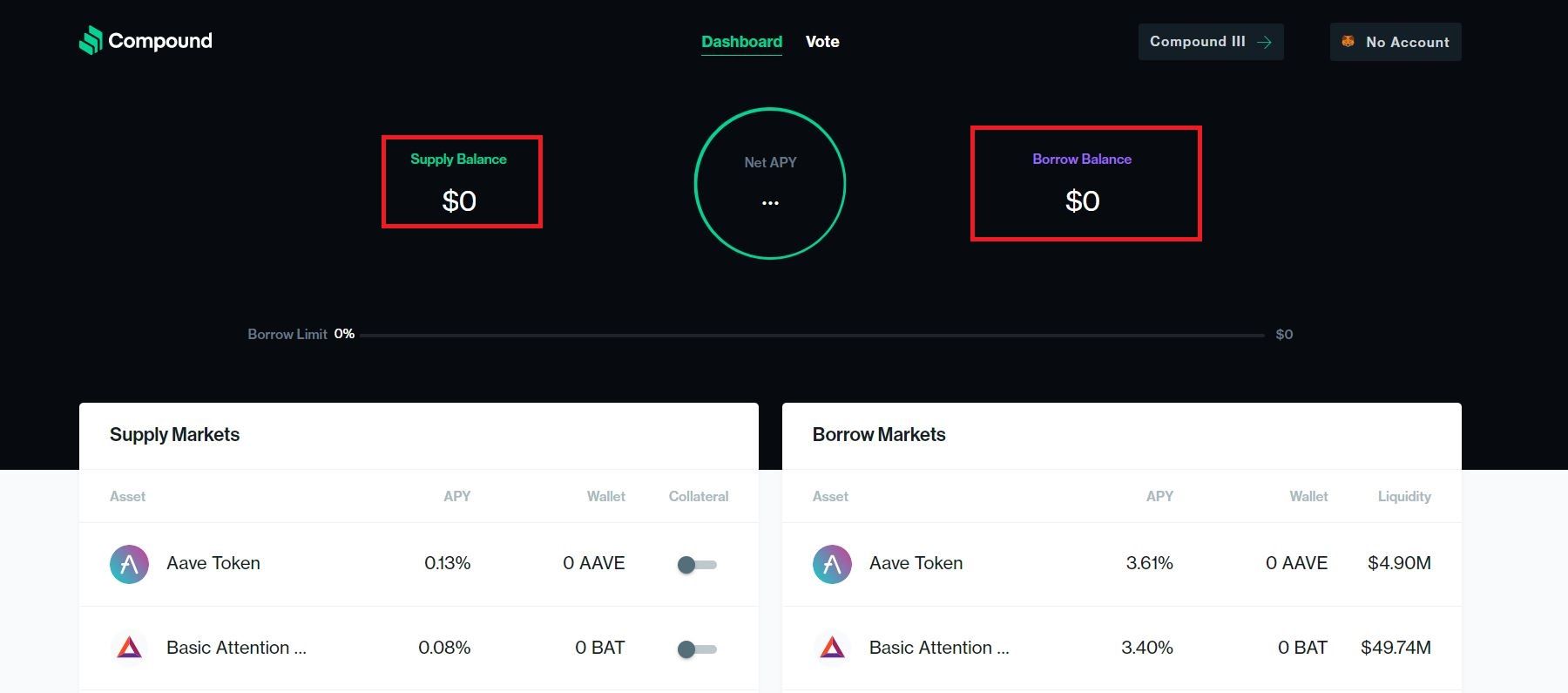Click the No Account button
The image size is (1568, 693).
click(1396, 42)
